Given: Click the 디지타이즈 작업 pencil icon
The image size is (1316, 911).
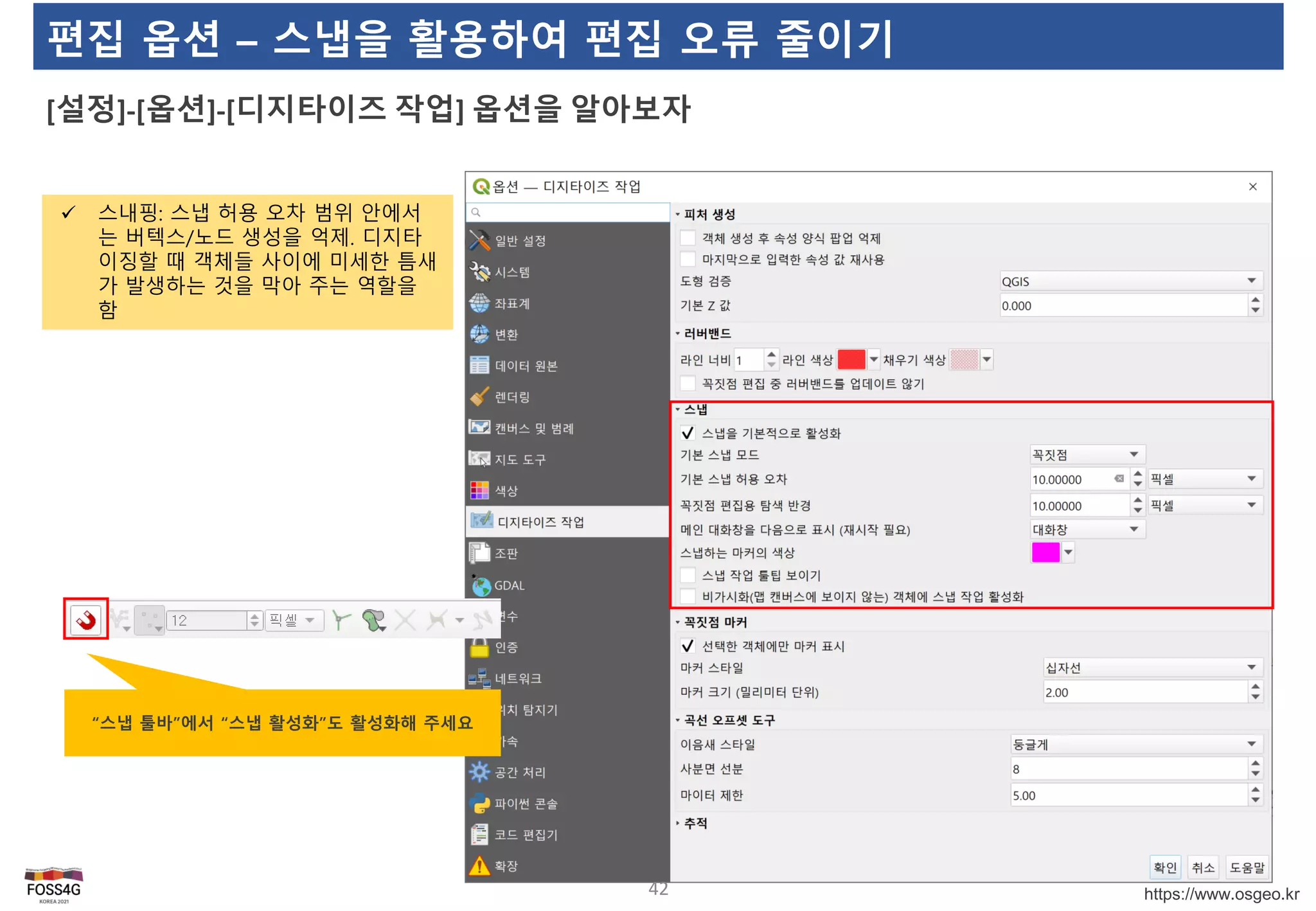Looking at the screenshot, I should (x=481, y=521).
